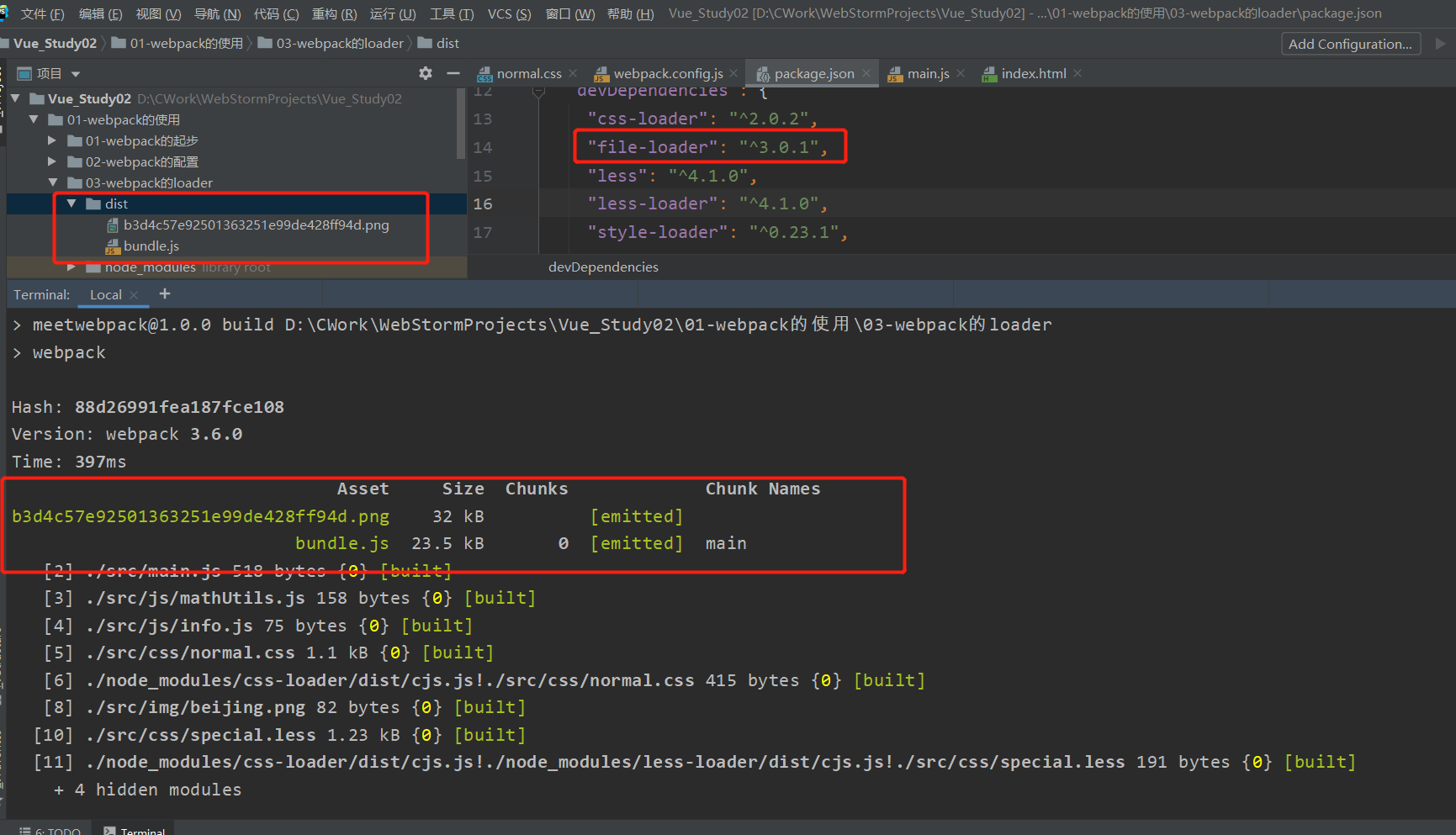Expand the node_modules folder

[x=71, y=267]
